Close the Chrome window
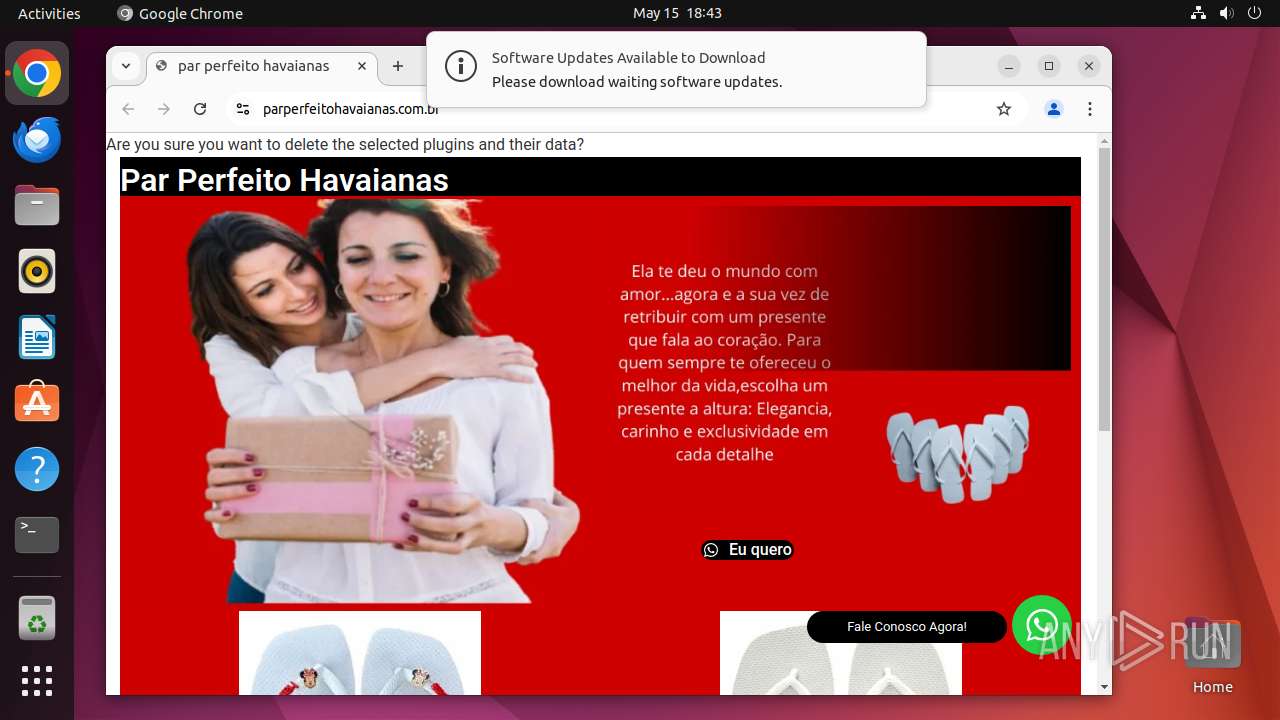 pyautogui.click(x=1089, y=66)
